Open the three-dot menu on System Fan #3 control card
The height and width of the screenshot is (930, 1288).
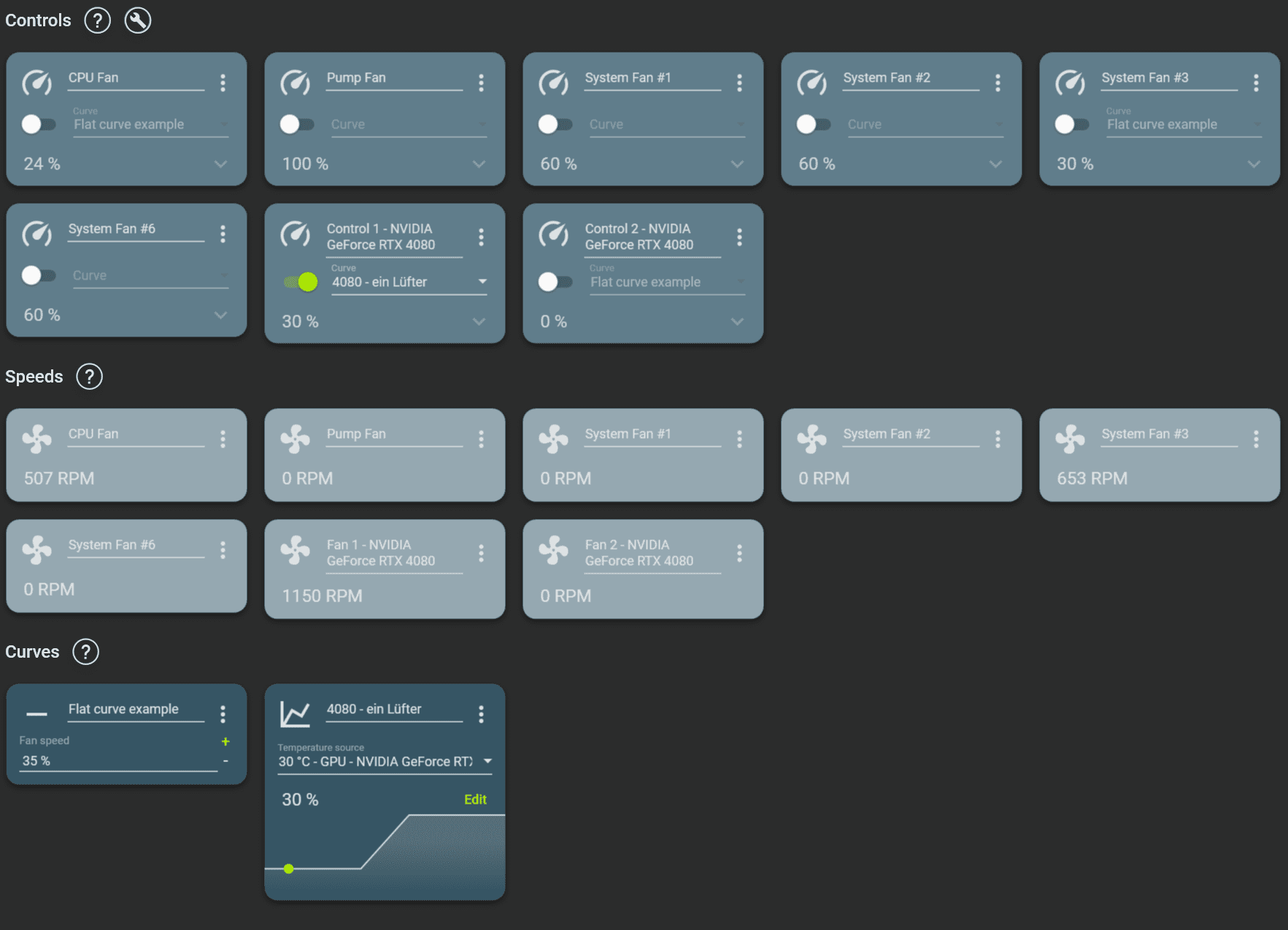point(1256,82)
